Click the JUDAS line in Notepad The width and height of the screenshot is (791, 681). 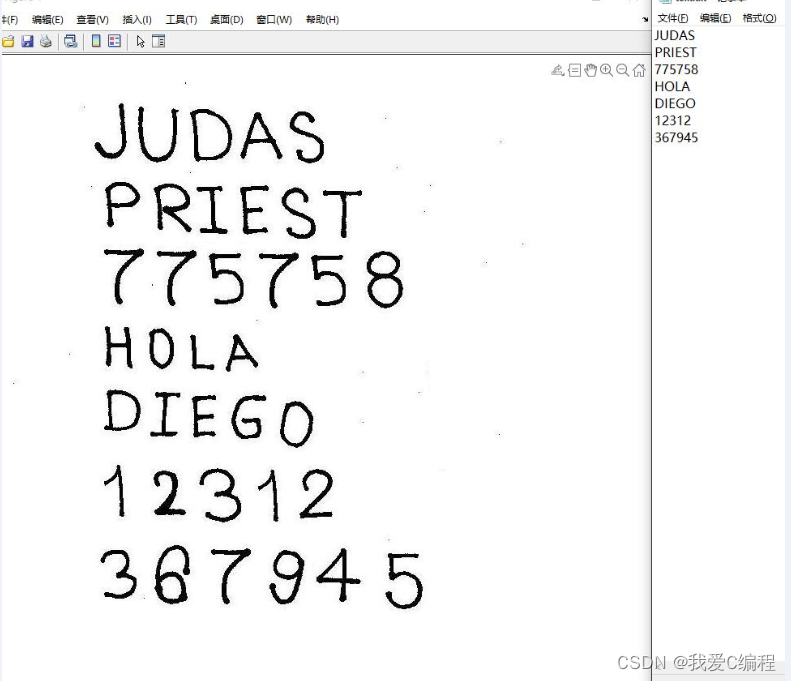(674, 35)
